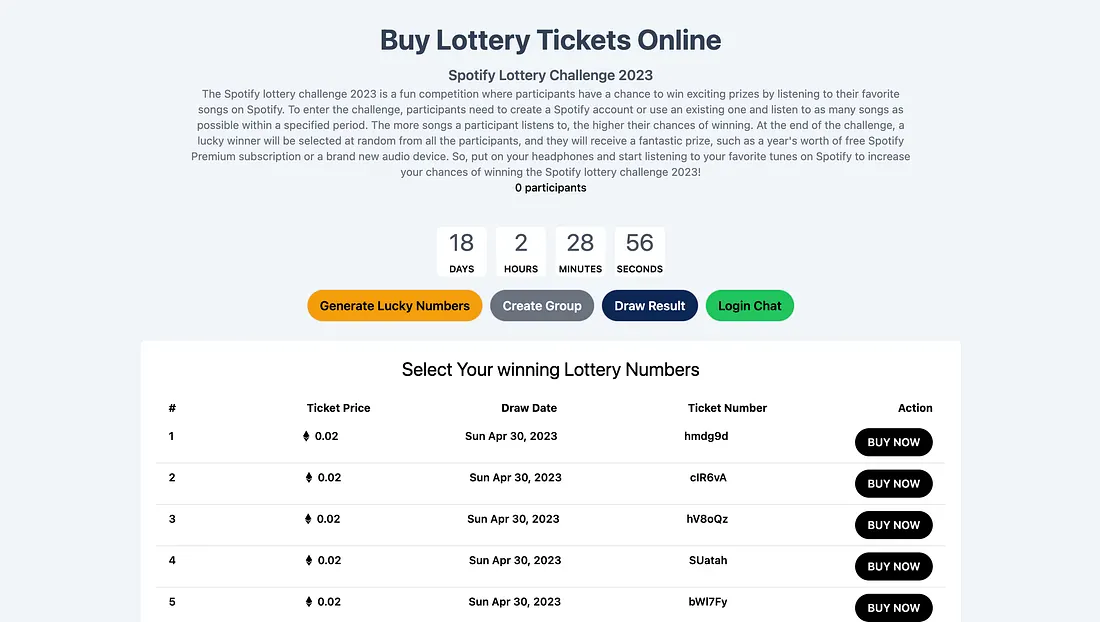Viewport: 1100px width, 622px height.
Task: Click the Ethereum icon in row 1
Action: [x=306, y=436]
